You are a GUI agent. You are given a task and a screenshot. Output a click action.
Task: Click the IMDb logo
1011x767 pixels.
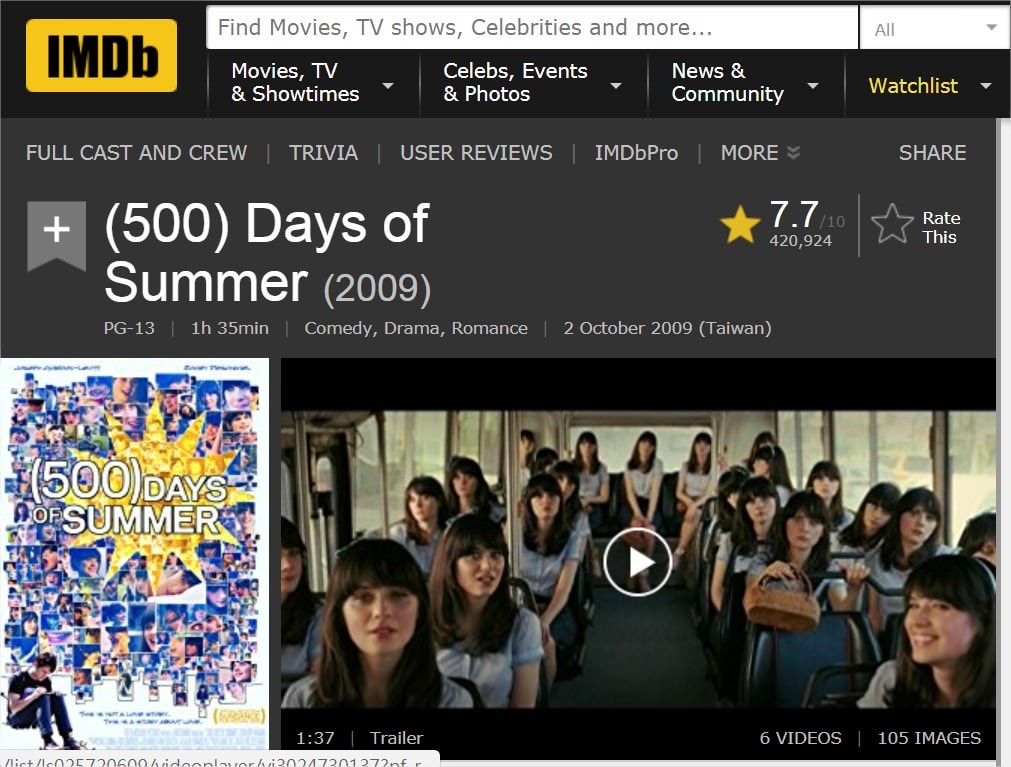101,55
